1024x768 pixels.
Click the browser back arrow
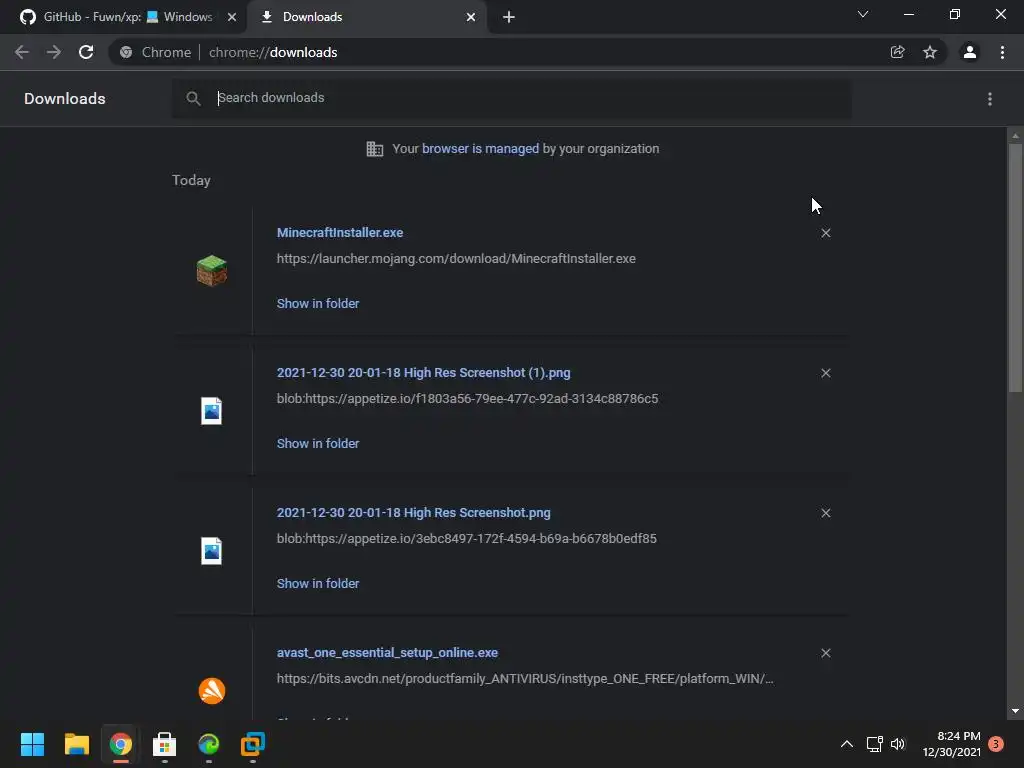coord(22,52)
